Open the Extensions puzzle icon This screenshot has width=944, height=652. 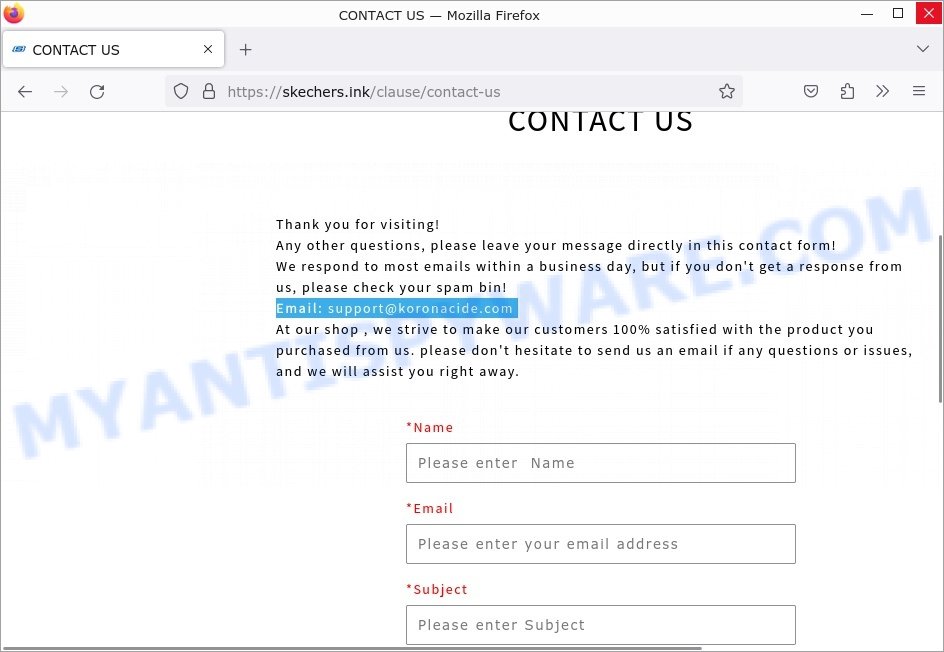point(847,92)
